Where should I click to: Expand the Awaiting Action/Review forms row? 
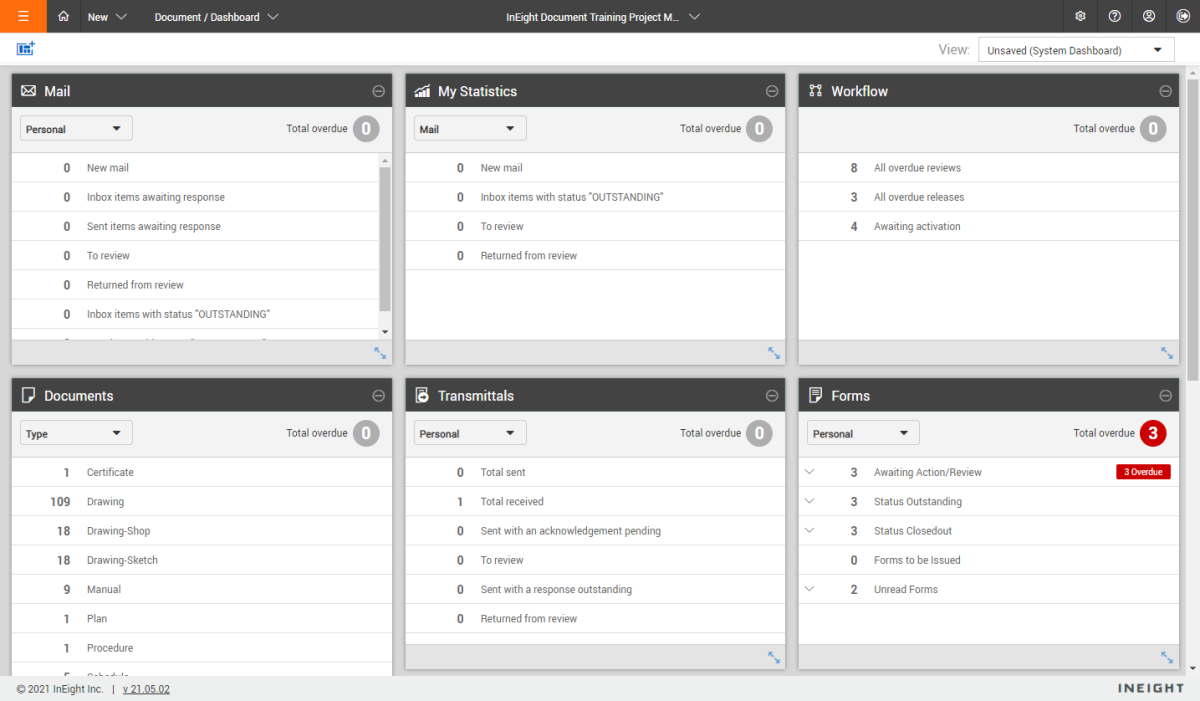coord(810,472)
